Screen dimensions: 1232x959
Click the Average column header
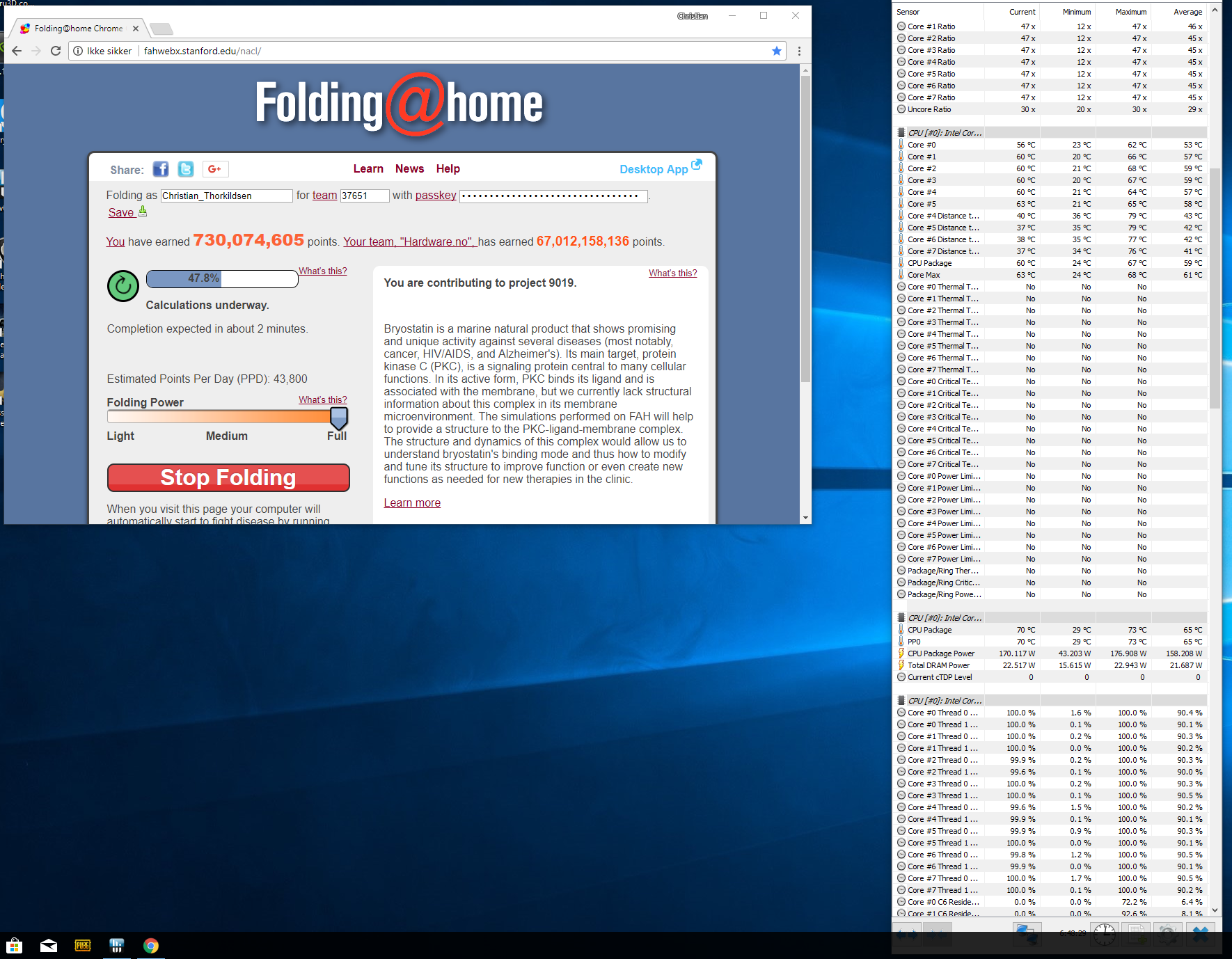(1179, 12)
